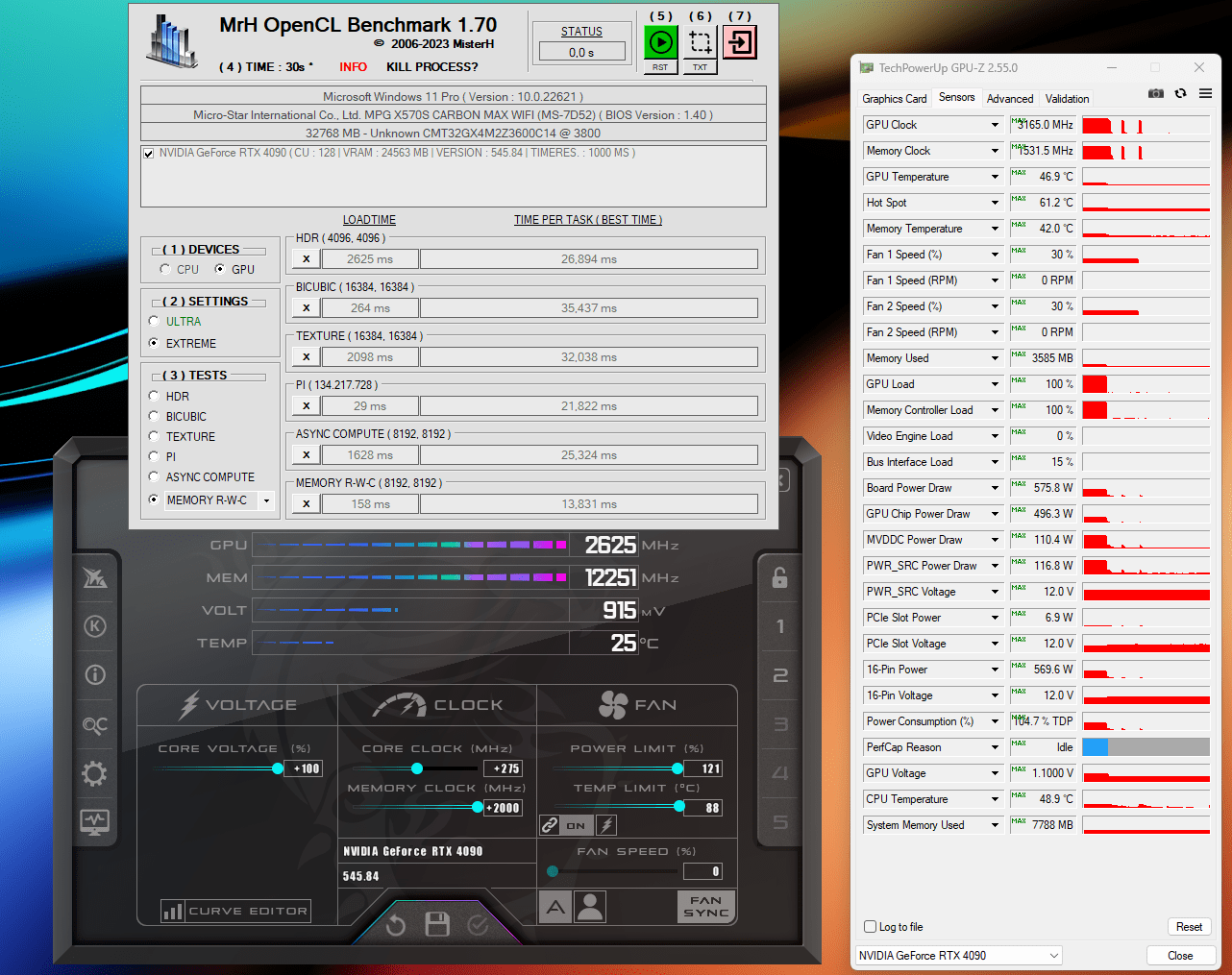
Task: Choose the ULTRA setting
Action: (154, 321)
